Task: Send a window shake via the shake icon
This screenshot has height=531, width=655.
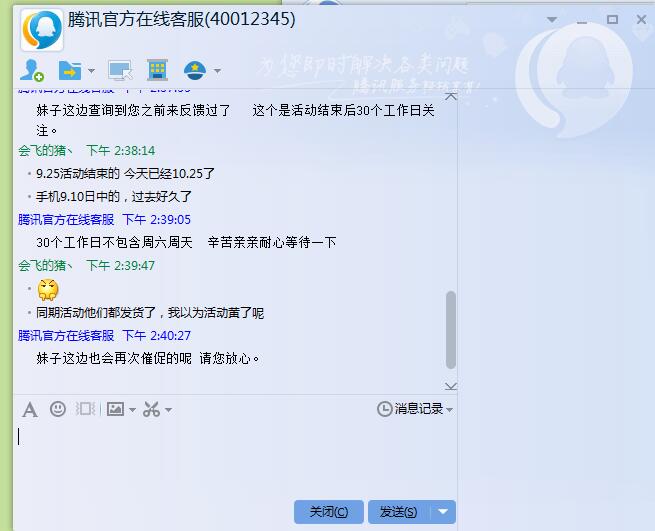Action: (x=86, y=409)
